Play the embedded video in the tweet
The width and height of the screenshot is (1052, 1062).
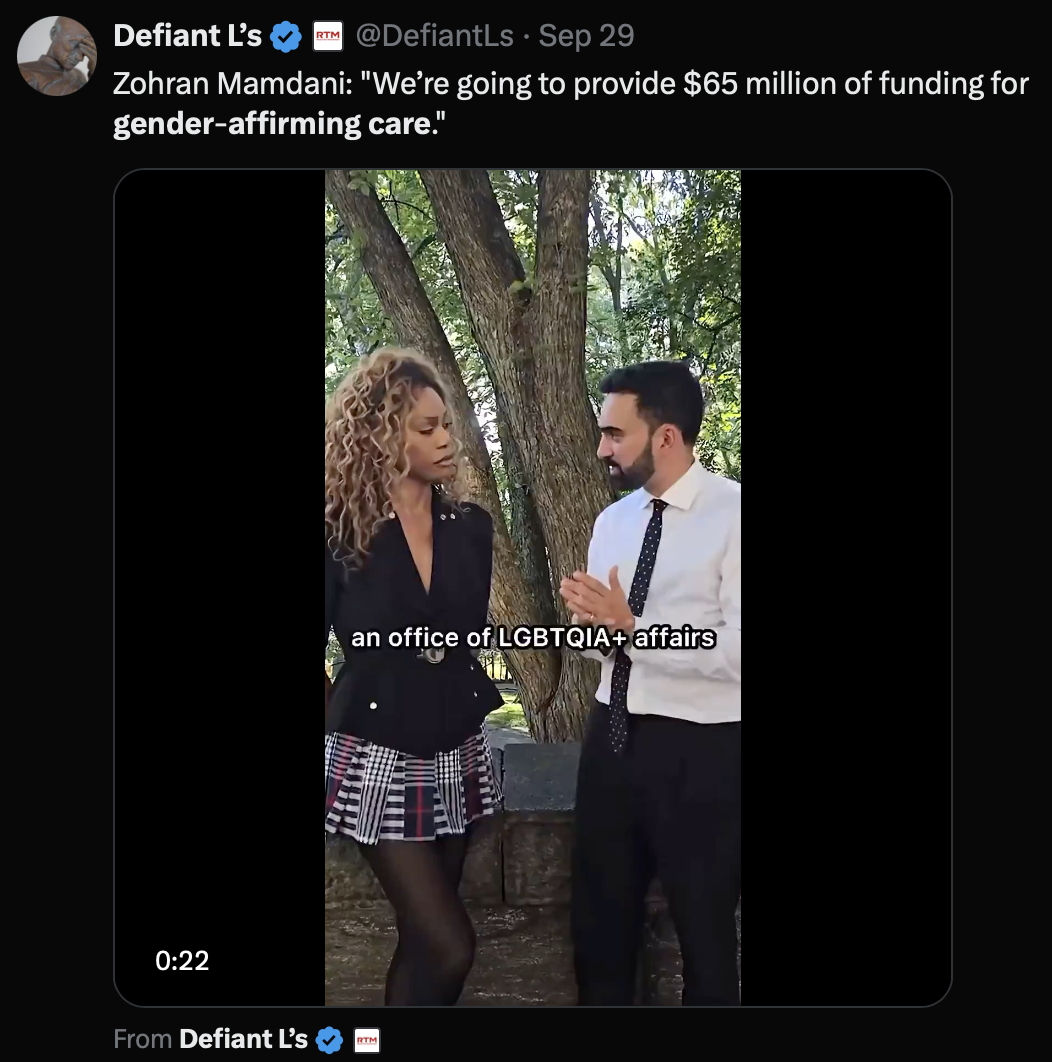[x=532, y=500]
